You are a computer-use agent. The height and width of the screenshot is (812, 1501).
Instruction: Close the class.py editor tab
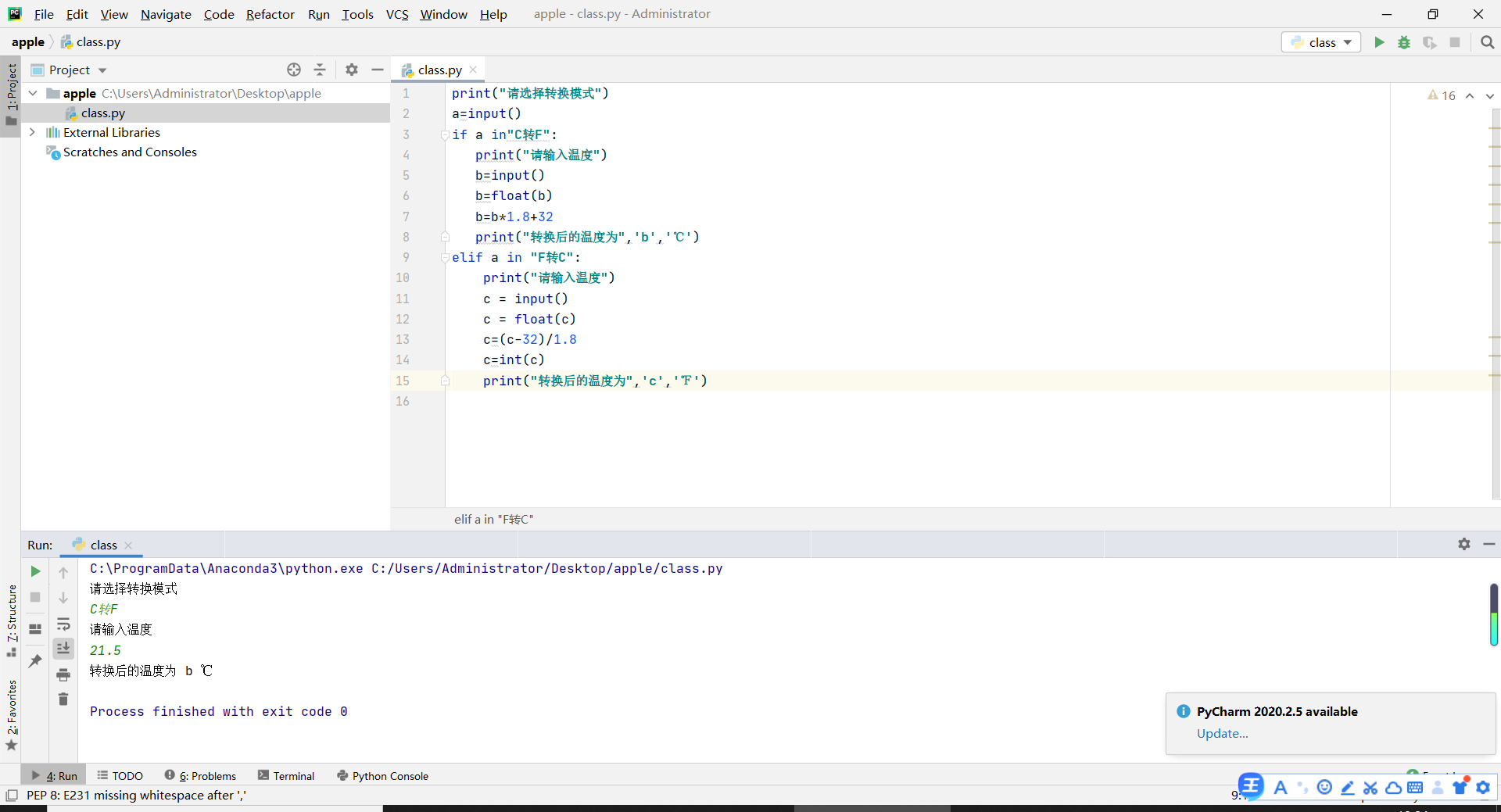[x=473, y=70]
